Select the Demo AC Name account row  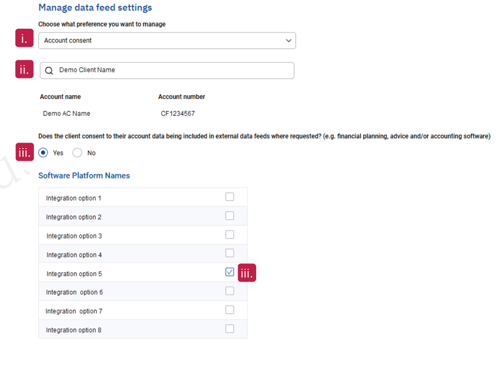click(66, 114)
